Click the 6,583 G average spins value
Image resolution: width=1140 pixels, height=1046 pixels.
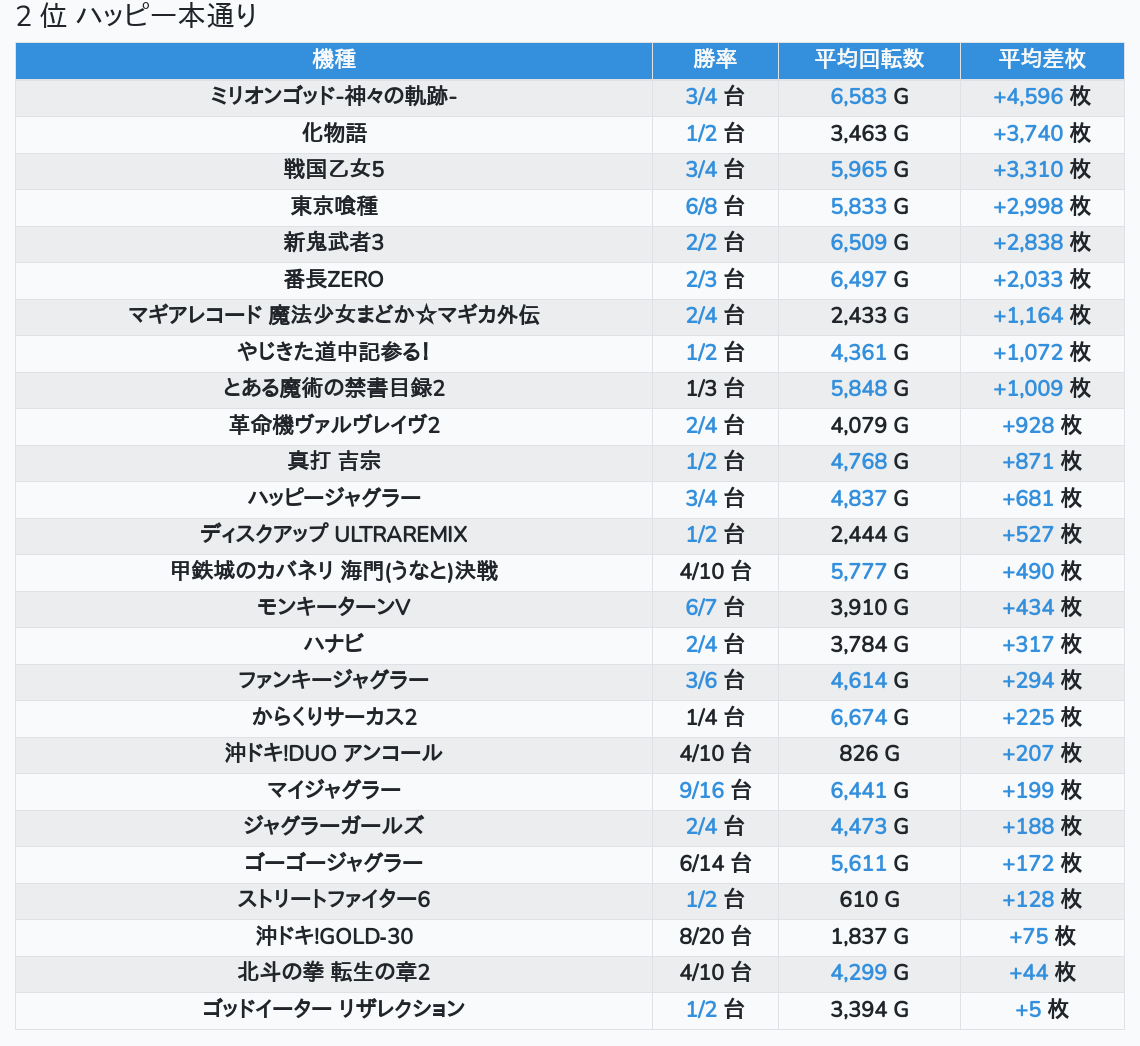coord(869,97)
